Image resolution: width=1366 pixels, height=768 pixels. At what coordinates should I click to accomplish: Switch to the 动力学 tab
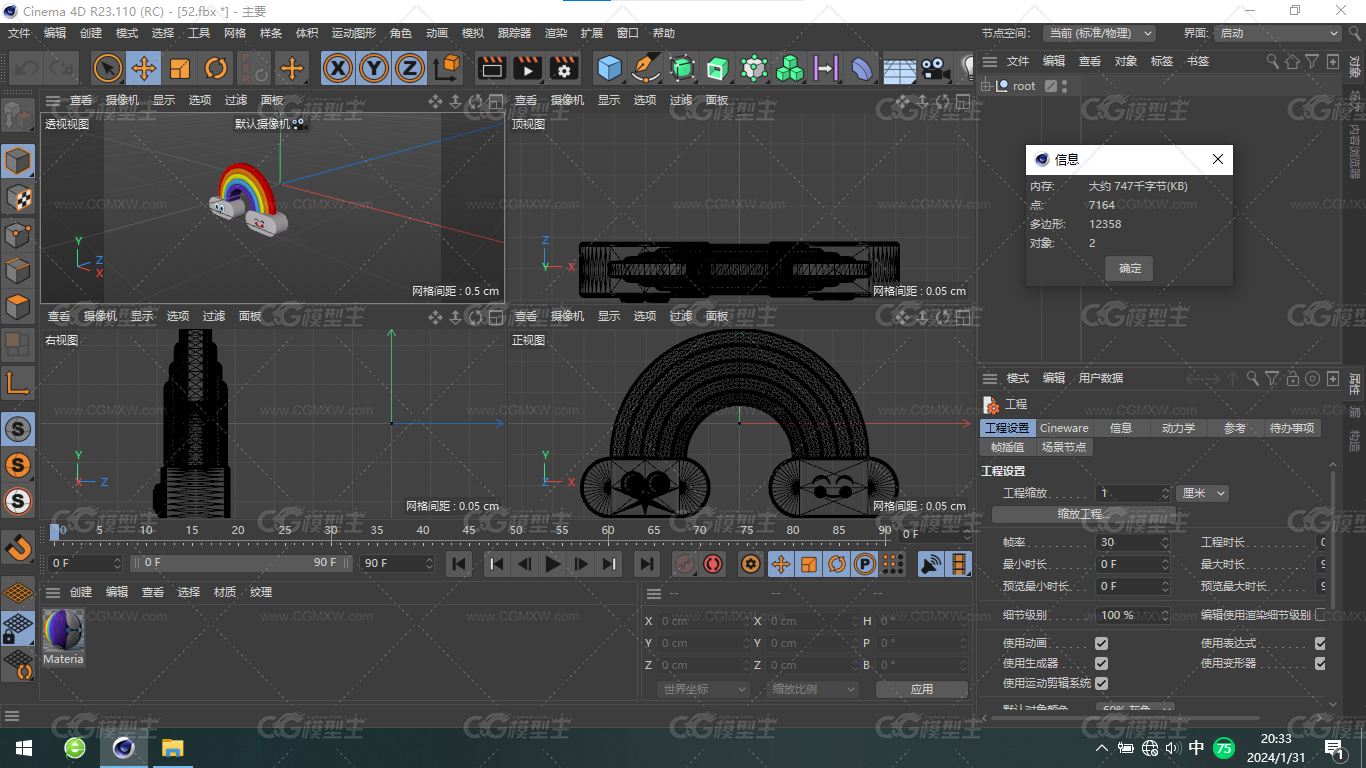(1178, 428)
